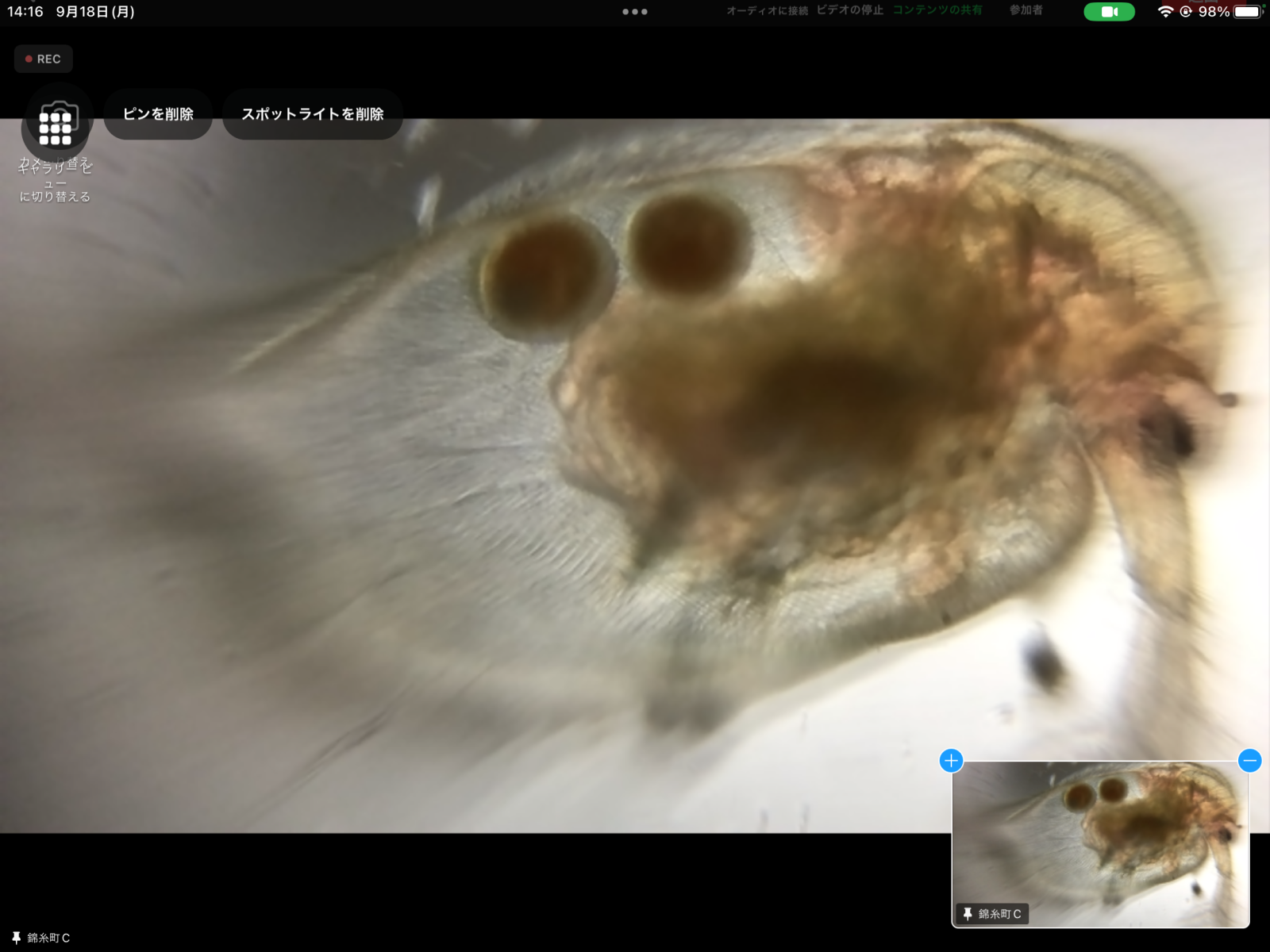The height and width of the screenshot is (952, 1270).
Task: Open the 参加者 participants panel
Action: point(1026,10)
